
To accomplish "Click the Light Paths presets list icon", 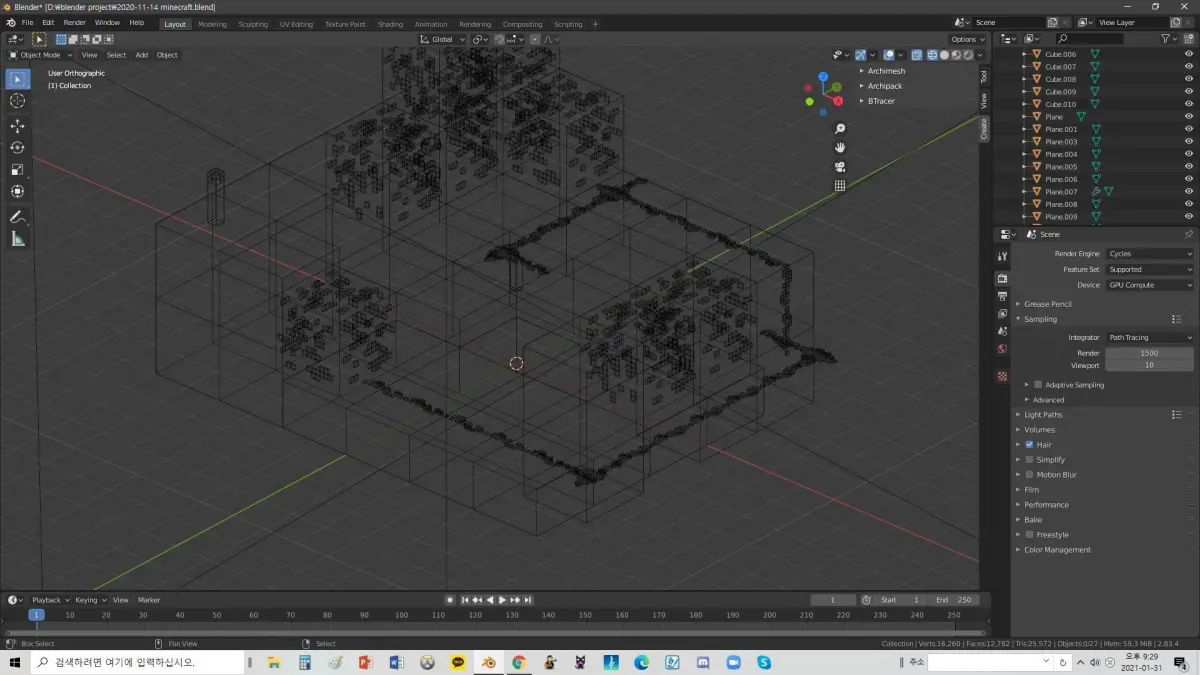I will click(x=1176, y=414).
